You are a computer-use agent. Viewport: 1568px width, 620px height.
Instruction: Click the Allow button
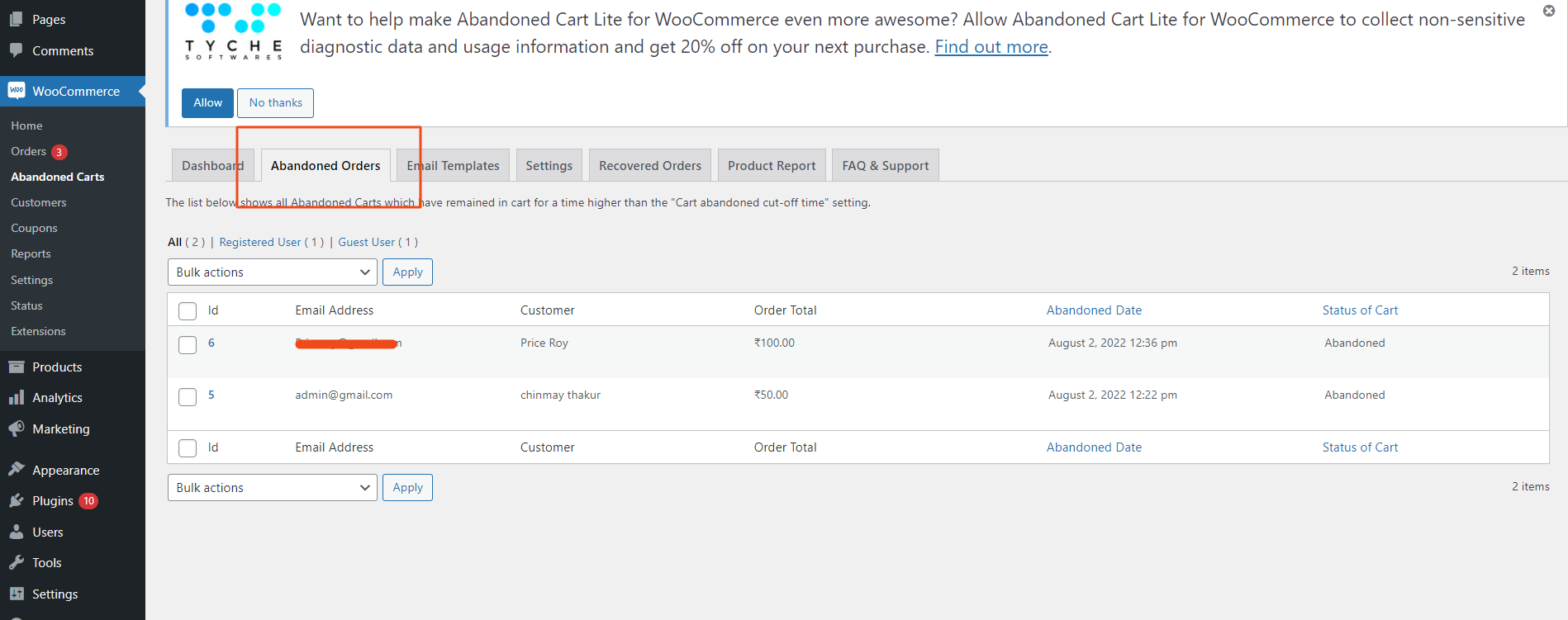[x=207, y=103]
